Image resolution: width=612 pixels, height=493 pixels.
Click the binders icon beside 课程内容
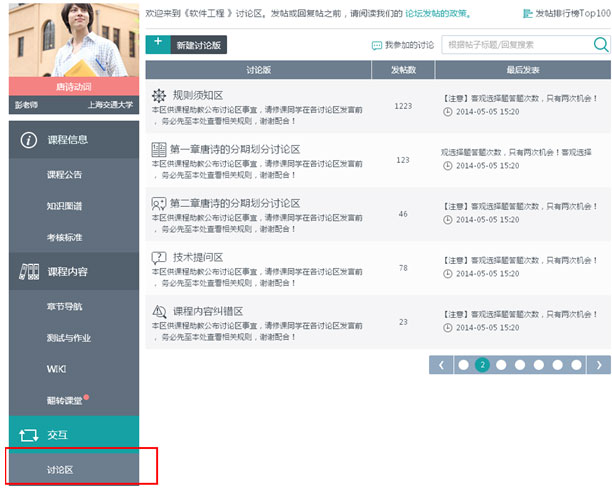(x=29, y=272)
